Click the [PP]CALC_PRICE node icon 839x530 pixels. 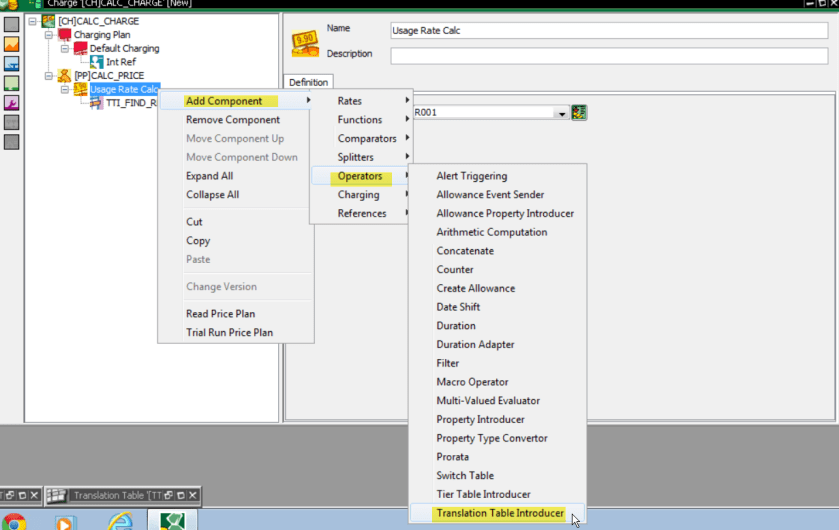pyautogui.click(x=64, y=75)
